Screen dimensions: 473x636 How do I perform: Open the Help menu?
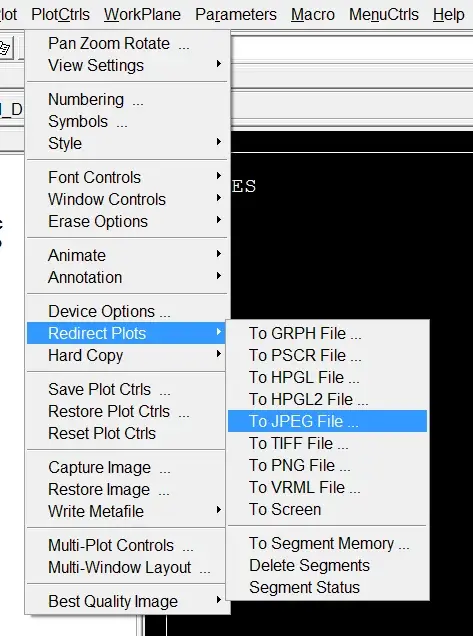pyautogui.click(x=448, y=15)
